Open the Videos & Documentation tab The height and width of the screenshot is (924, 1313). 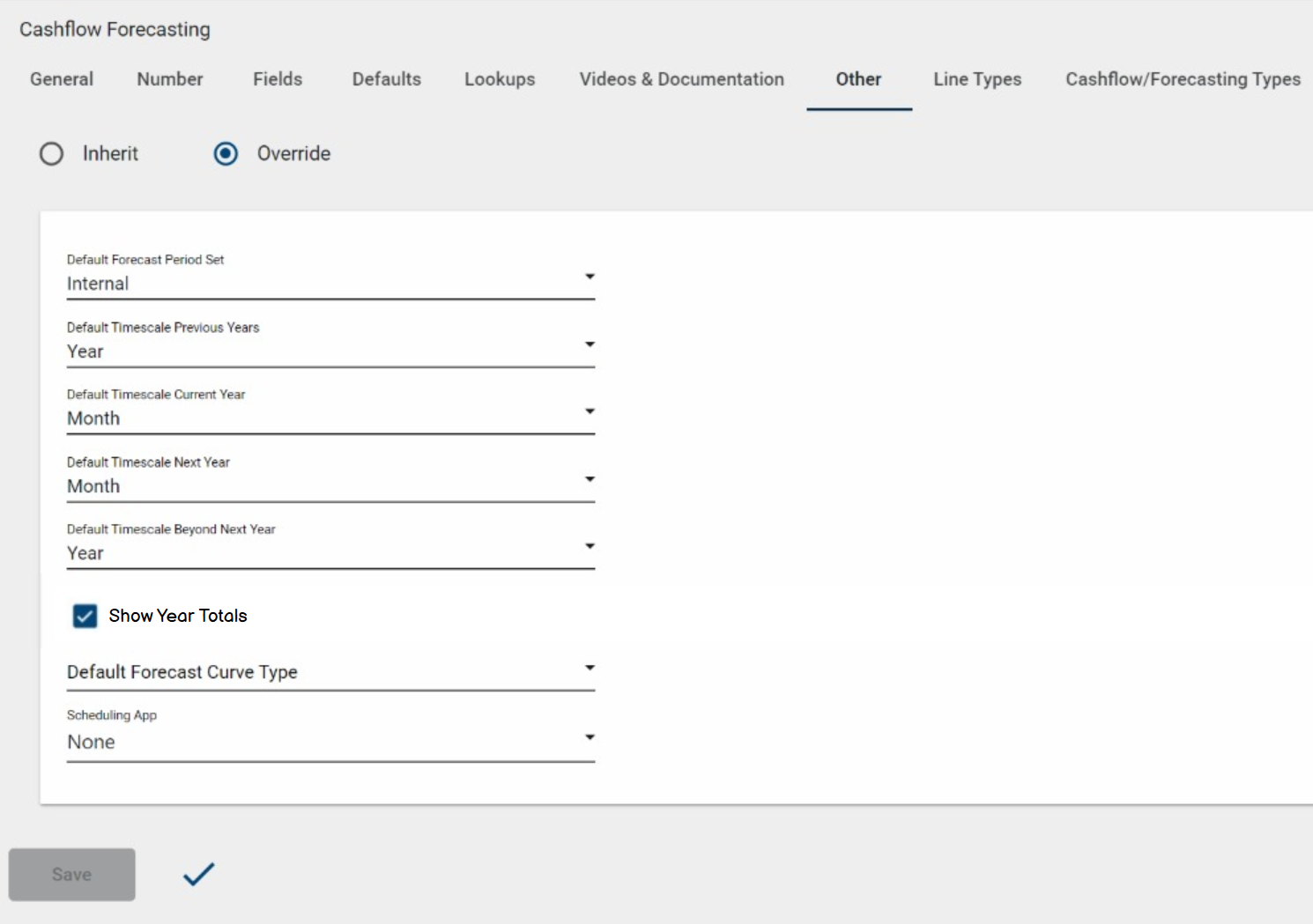click(681, 79)
